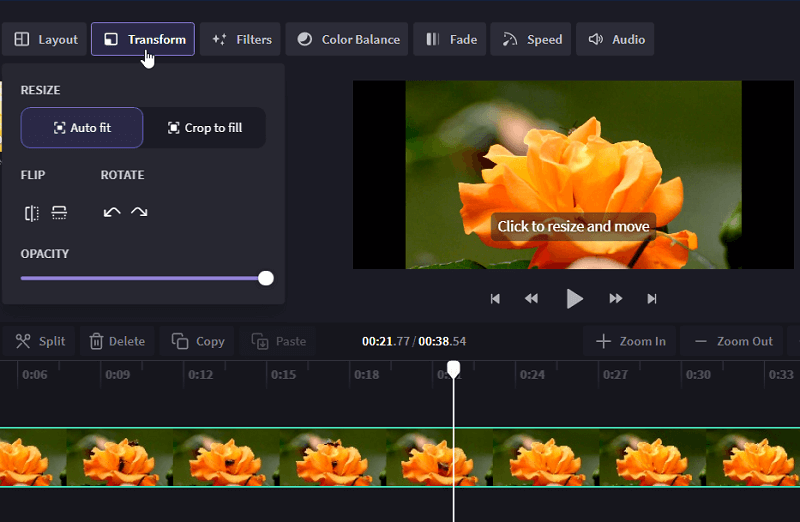Flip the clip vertically
The height and width of the screenshot is (522, 800).
coord(59,213)
